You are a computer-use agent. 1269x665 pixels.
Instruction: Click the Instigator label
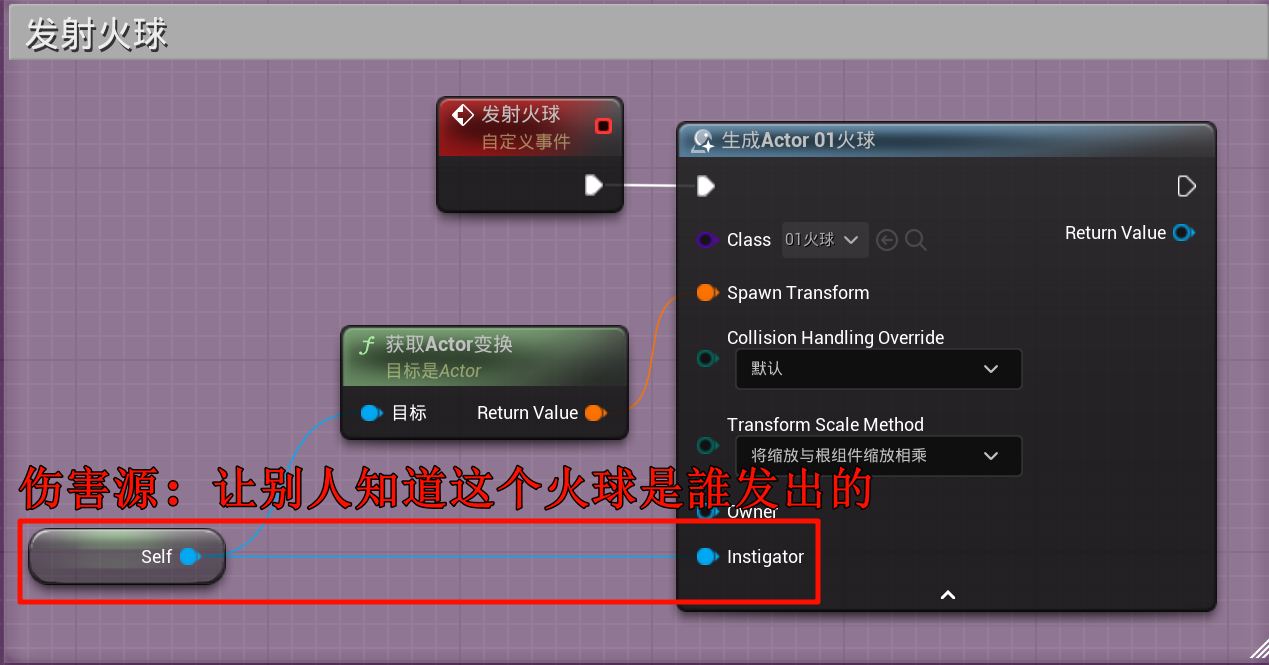pos(765,557)
